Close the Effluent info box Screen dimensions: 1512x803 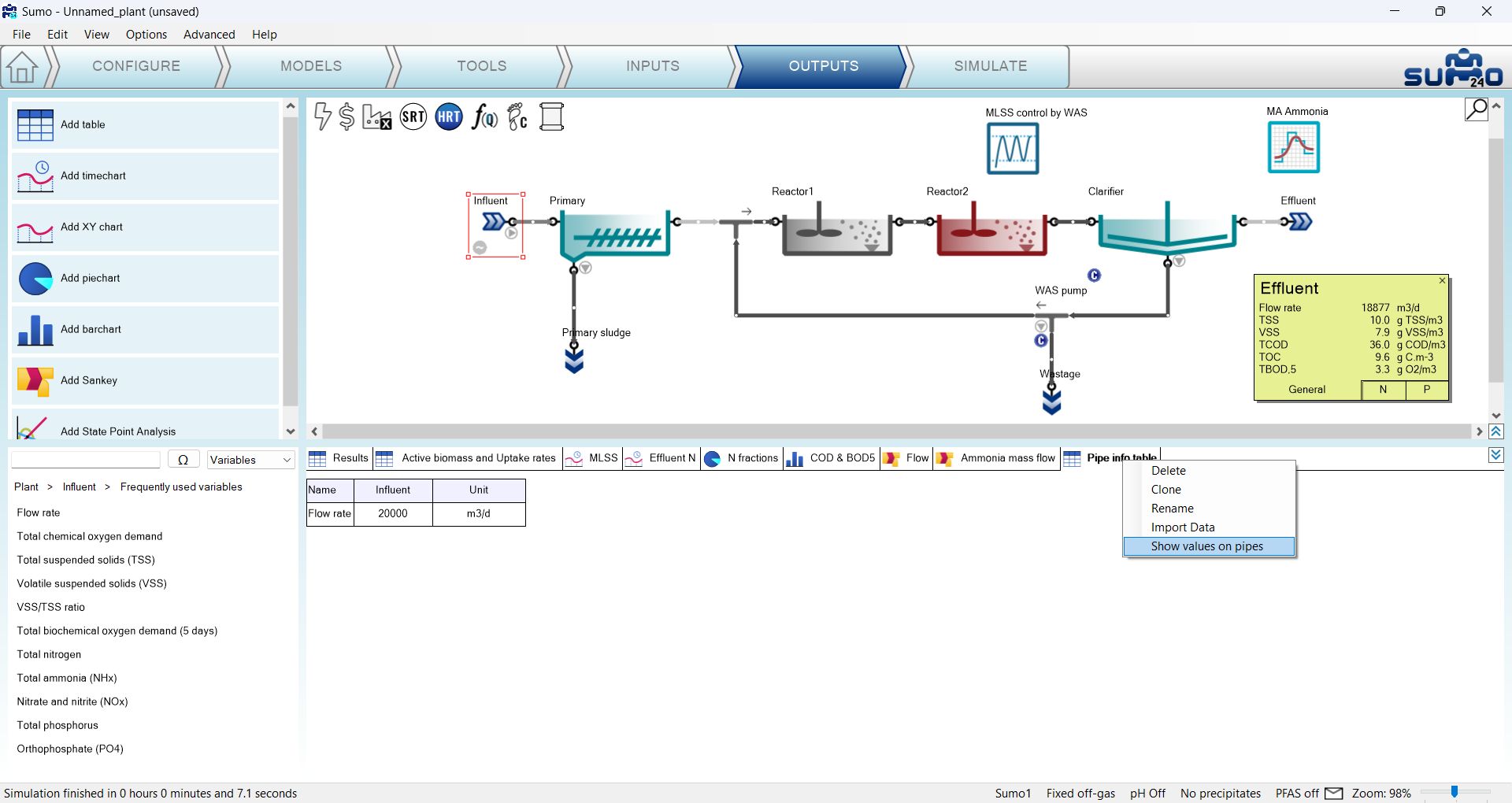point(1442,281)
